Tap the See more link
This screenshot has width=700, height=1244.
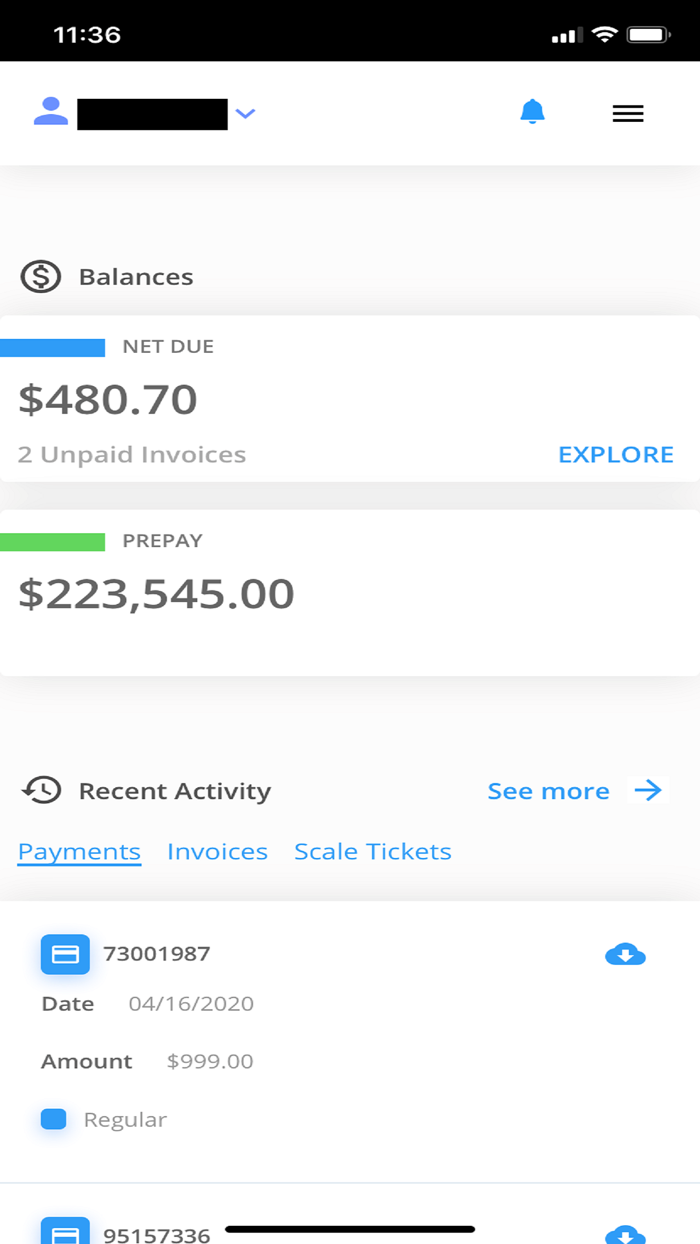(548, 792)
